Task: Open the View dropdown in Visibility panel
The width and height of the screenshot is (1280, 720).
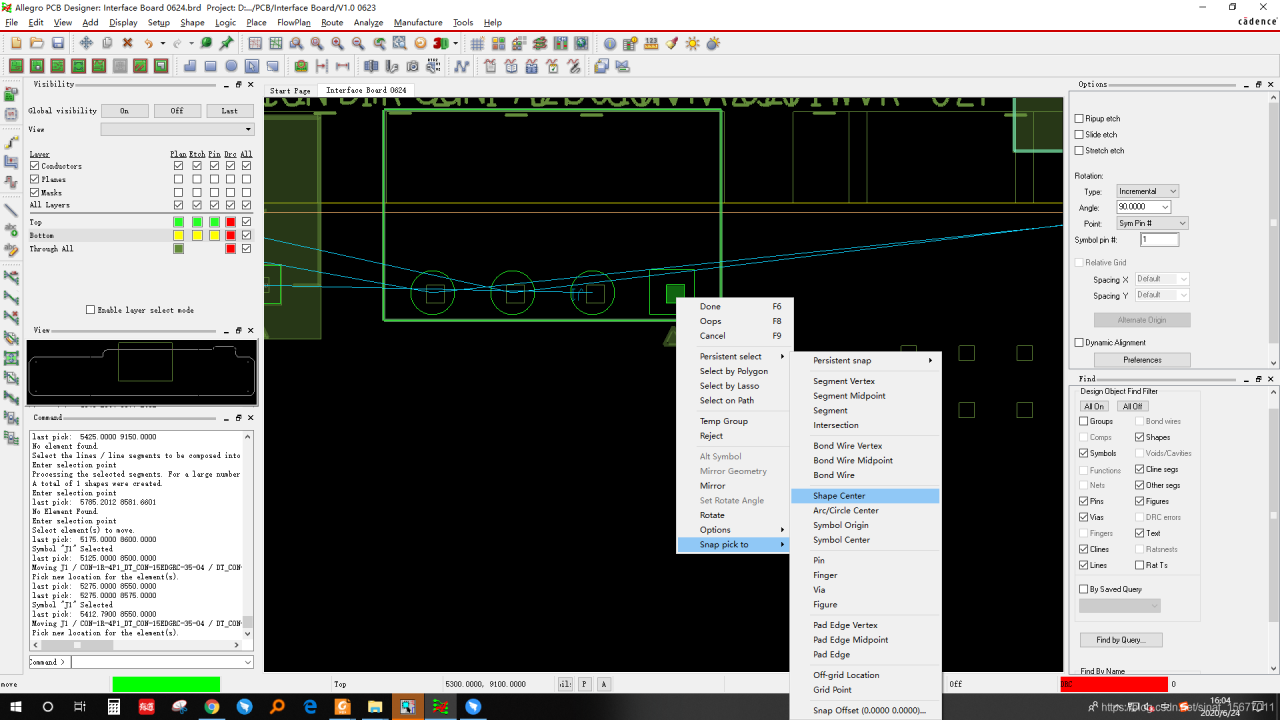Action: pyautogui.click(x=177, y=129)
